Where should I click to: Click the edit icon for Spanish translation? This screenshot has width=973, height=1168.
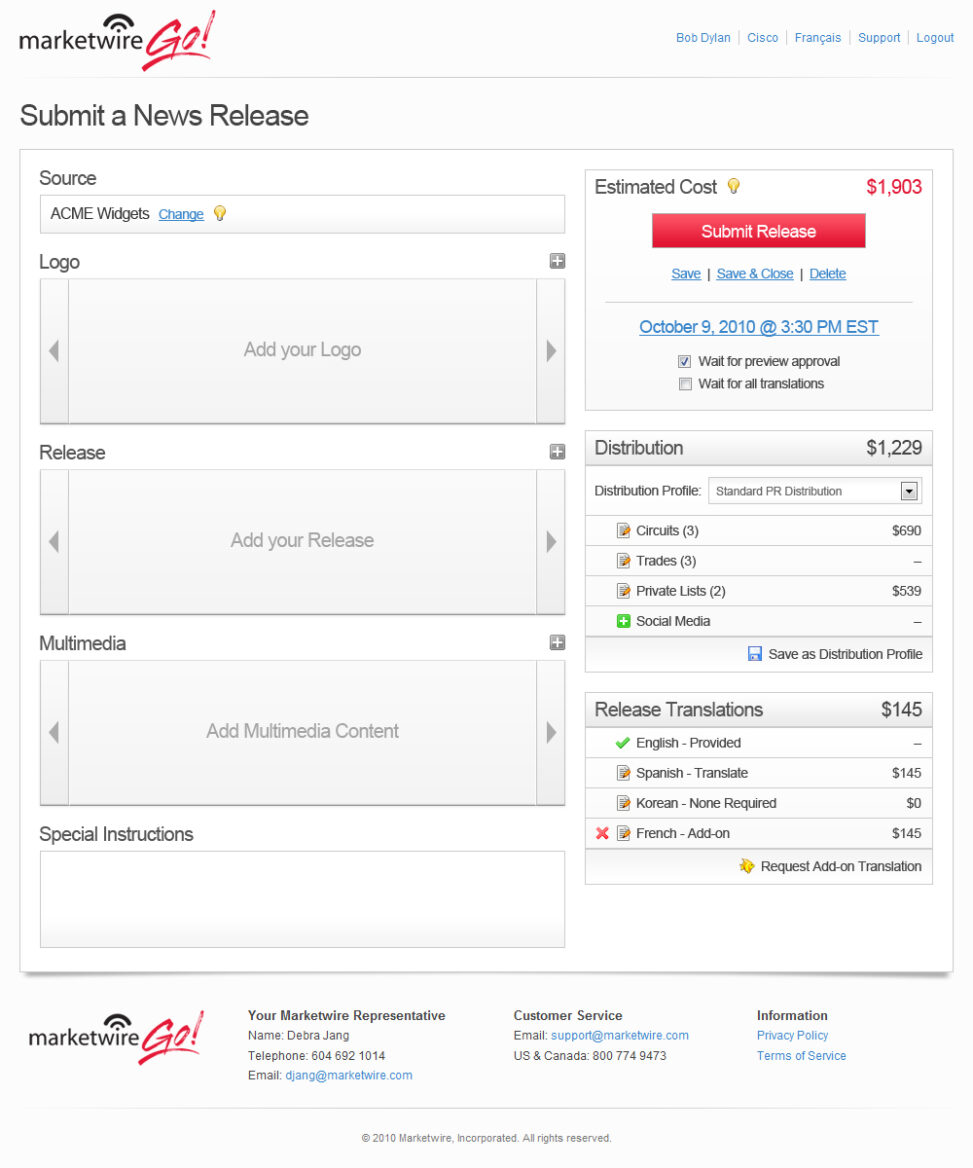pyautogui.click(x=624, y=773)
